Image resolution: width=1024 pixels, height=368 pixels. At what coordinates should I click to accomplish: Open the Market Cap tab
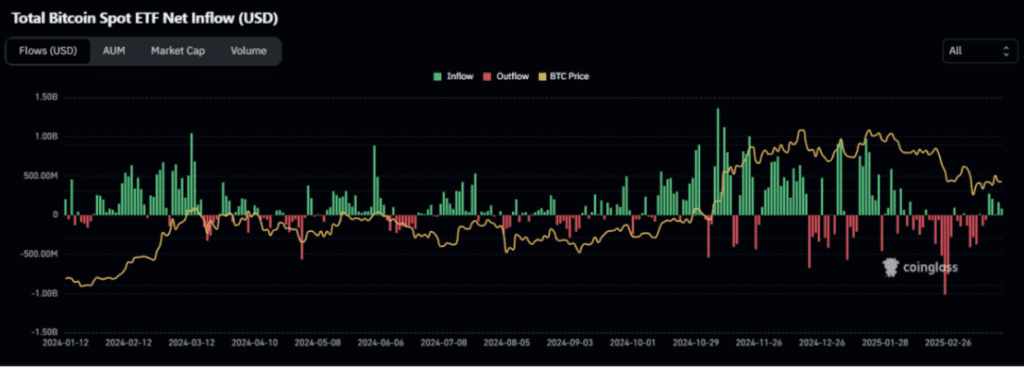[178, 51]
